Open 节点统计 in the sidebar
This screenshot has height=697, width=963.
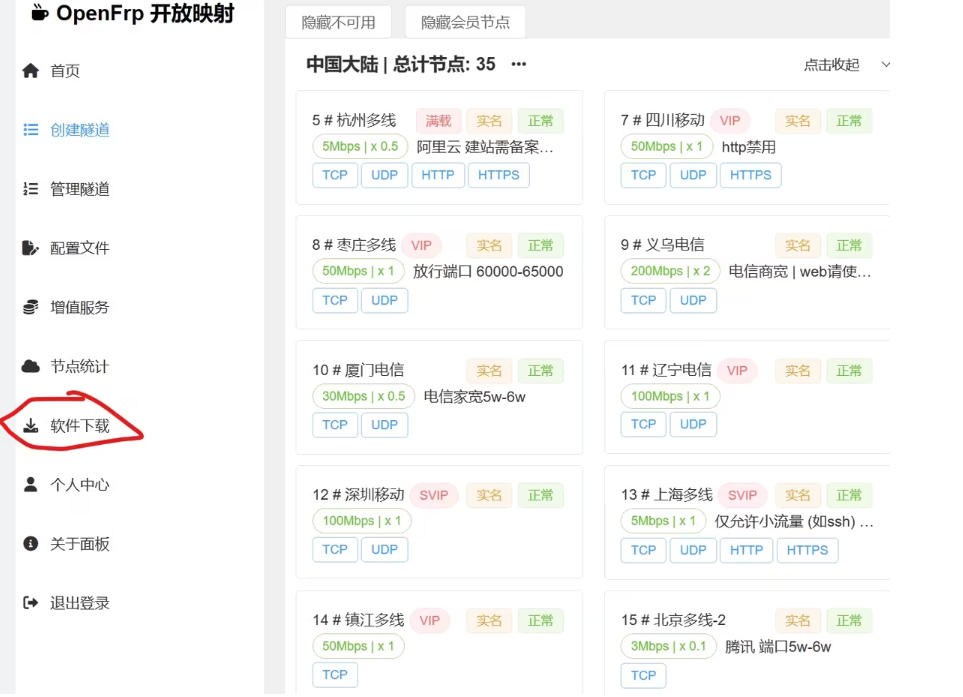(80, 367)
